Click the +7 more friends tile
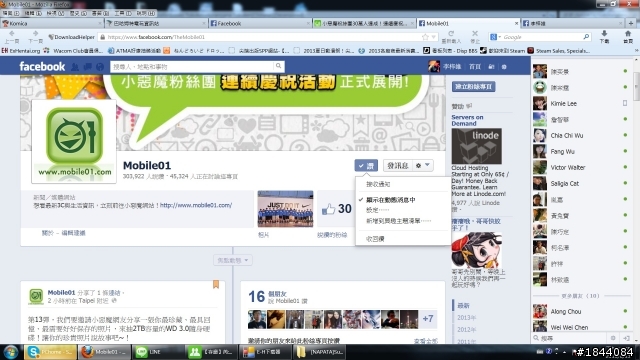640x360 pixels. [428, 319]
